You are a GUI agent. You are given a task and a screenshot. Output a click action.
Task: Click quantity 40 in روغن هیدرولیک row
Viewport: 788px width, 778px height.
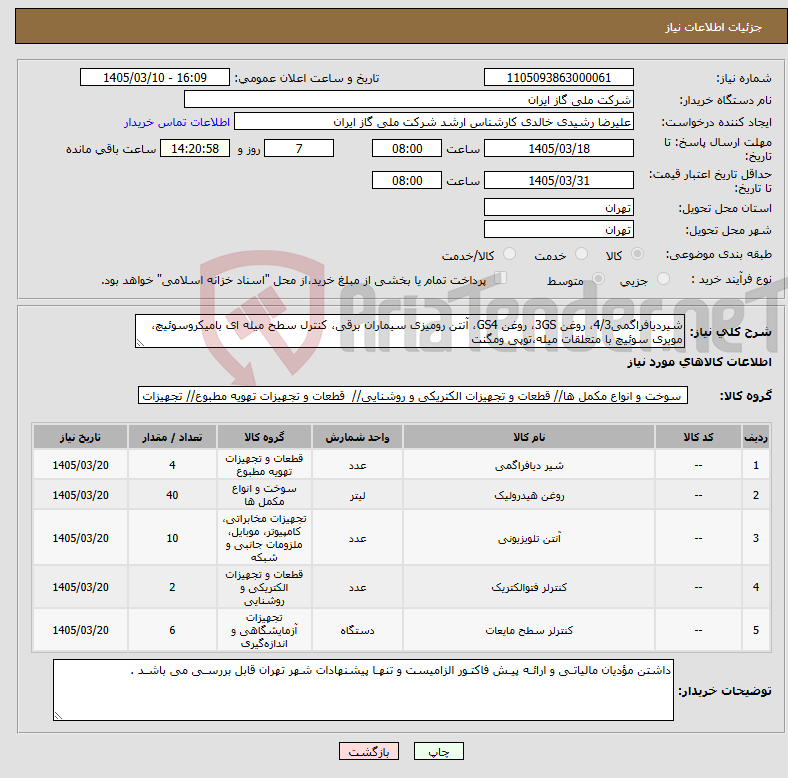click(172, 496)
